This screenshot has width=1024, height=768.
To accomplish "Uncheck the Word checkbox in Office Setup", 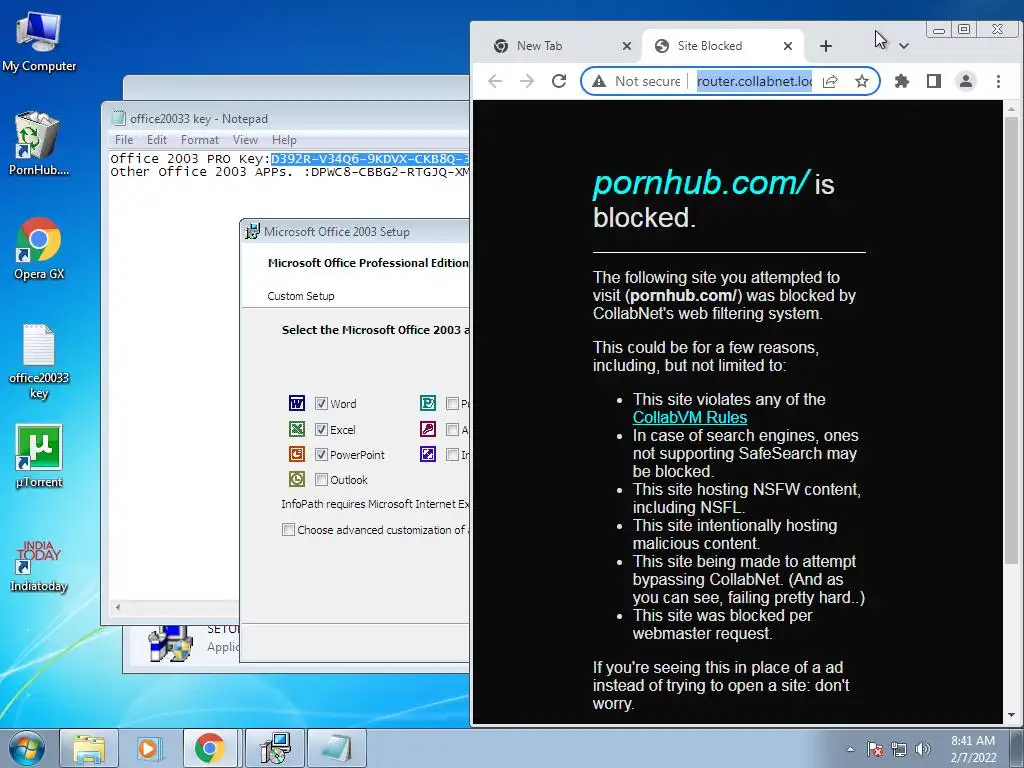I will point(321,404).
